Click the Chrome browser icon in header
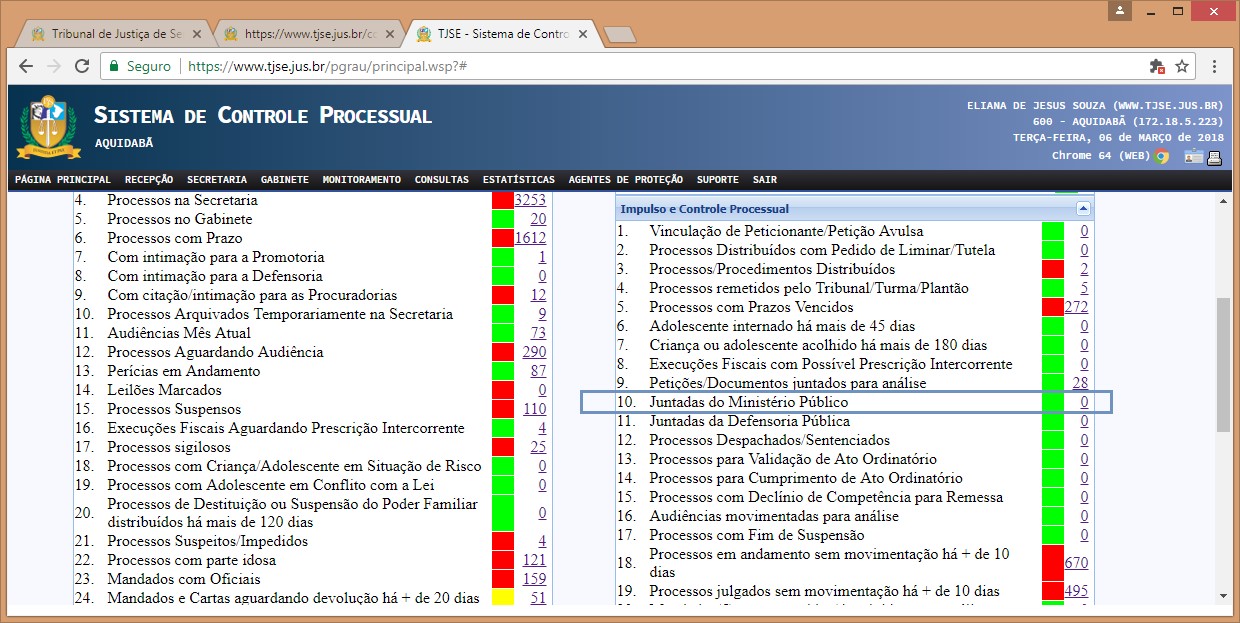This screenshot has height=623, width=1240. pos(1161,156)
